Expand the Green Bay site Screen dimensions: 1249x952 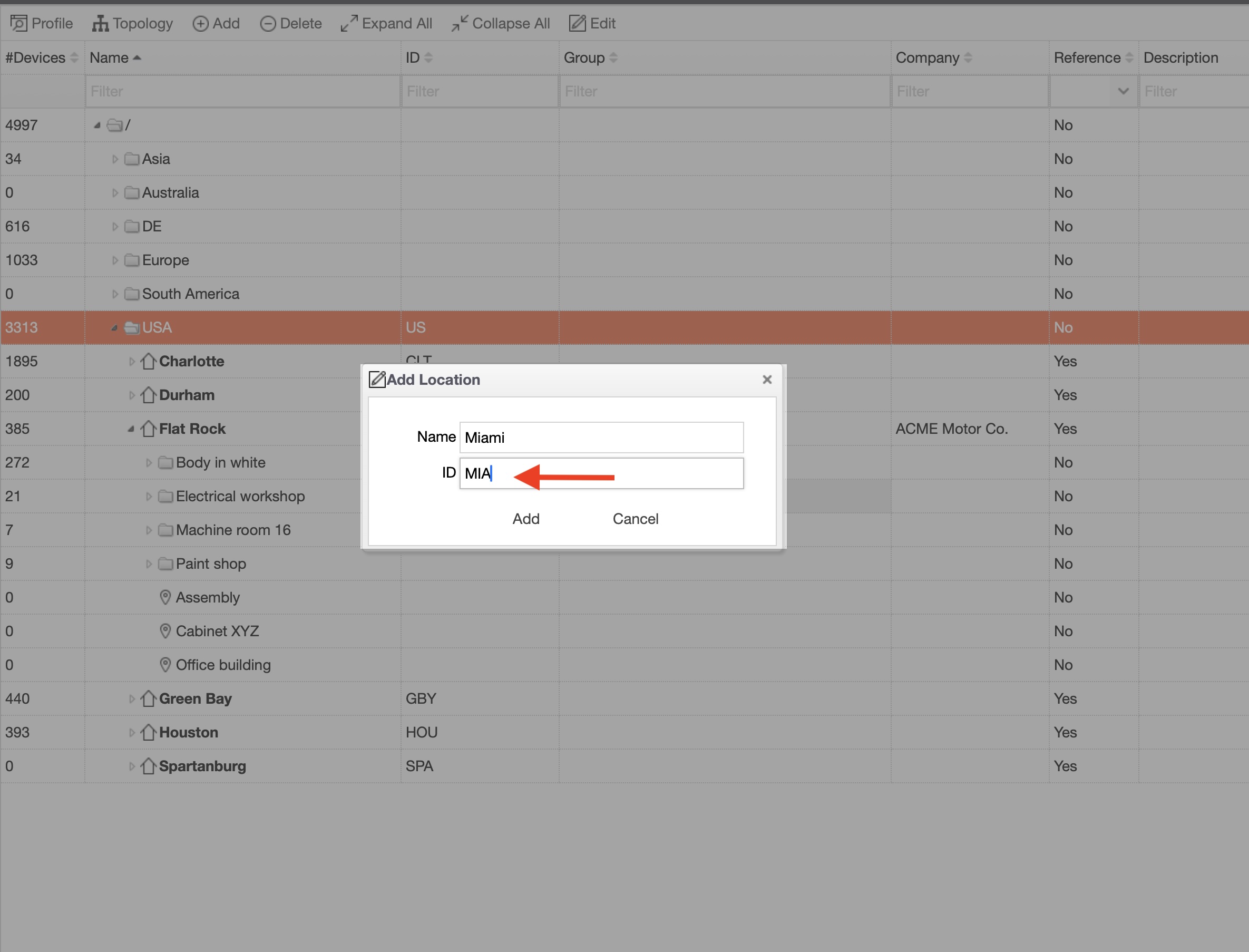point(131,698)
